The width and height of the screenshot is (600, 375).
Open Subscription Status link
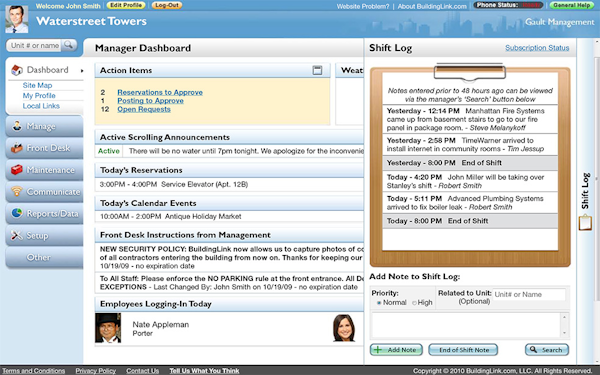(537, 48)
